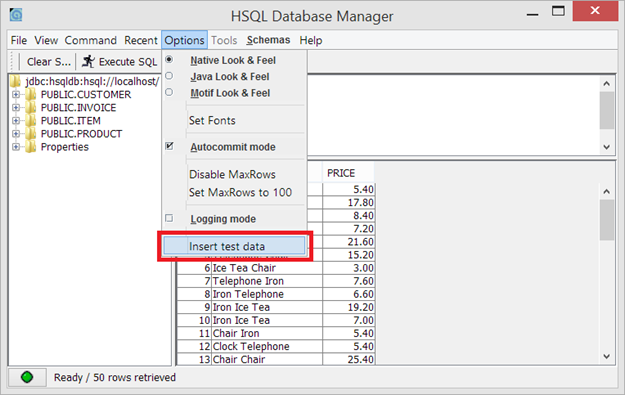Select Native Look & Feel radio button
Screen dimensions: 625x395
coord(169,59)
